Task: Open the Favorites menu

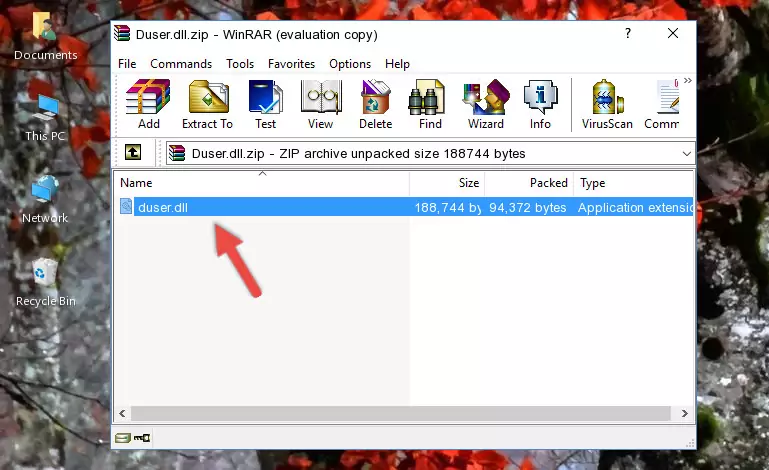Action: click(x=291, y=64)
